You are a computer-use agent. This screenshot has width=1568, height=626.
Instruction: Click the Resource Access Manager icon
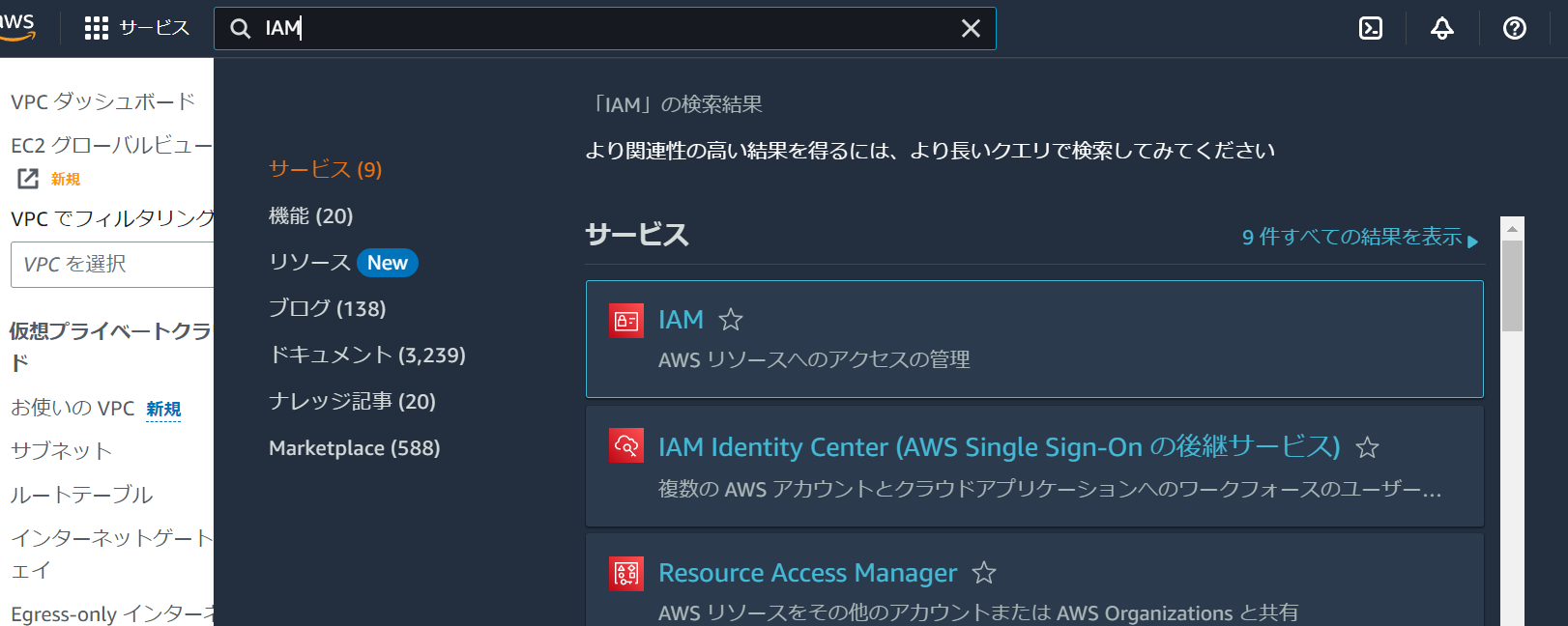(626, 573)
